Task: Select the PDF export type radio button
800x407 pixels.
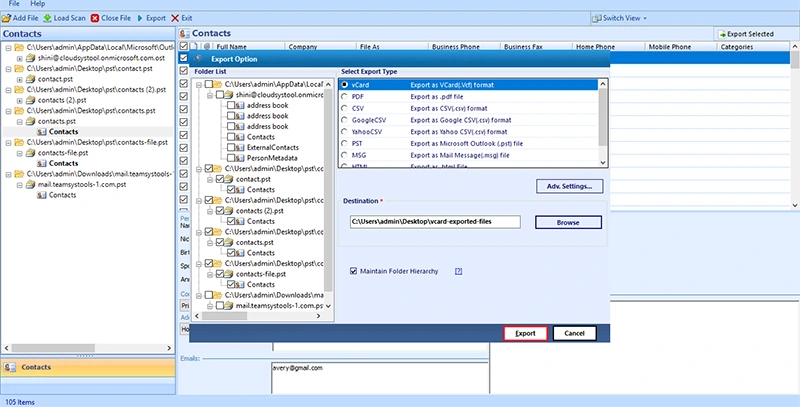Action: click(x=345, y=96)
